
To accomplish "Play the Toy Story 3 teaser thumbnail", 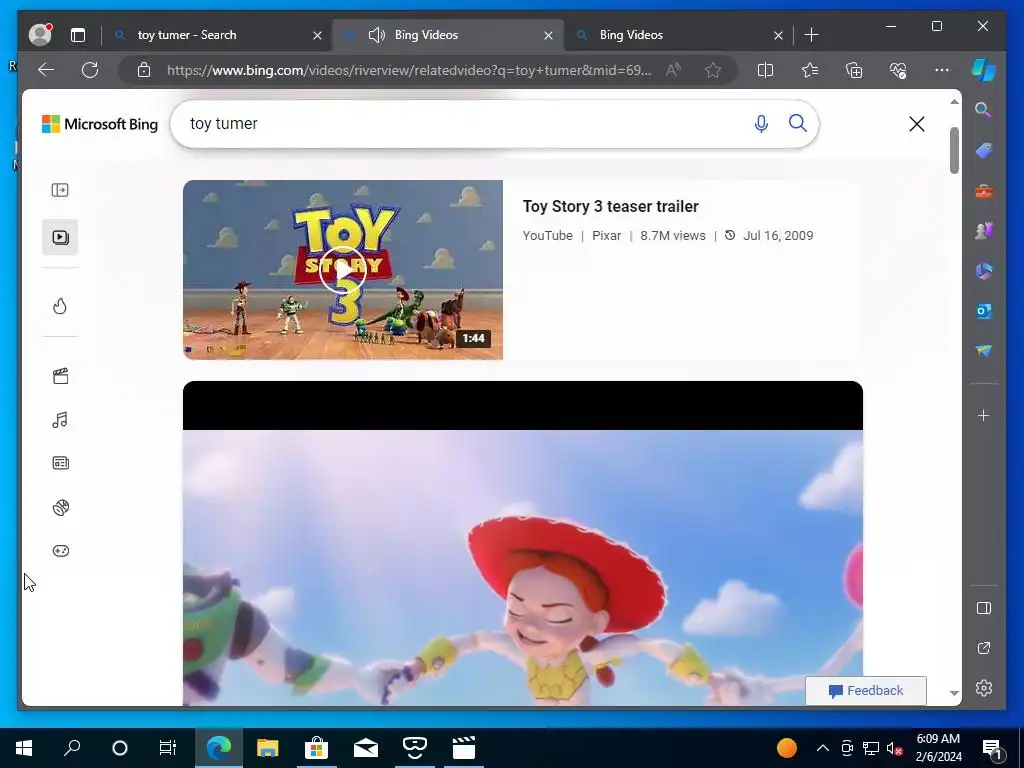I will click(x=343, y=270).
